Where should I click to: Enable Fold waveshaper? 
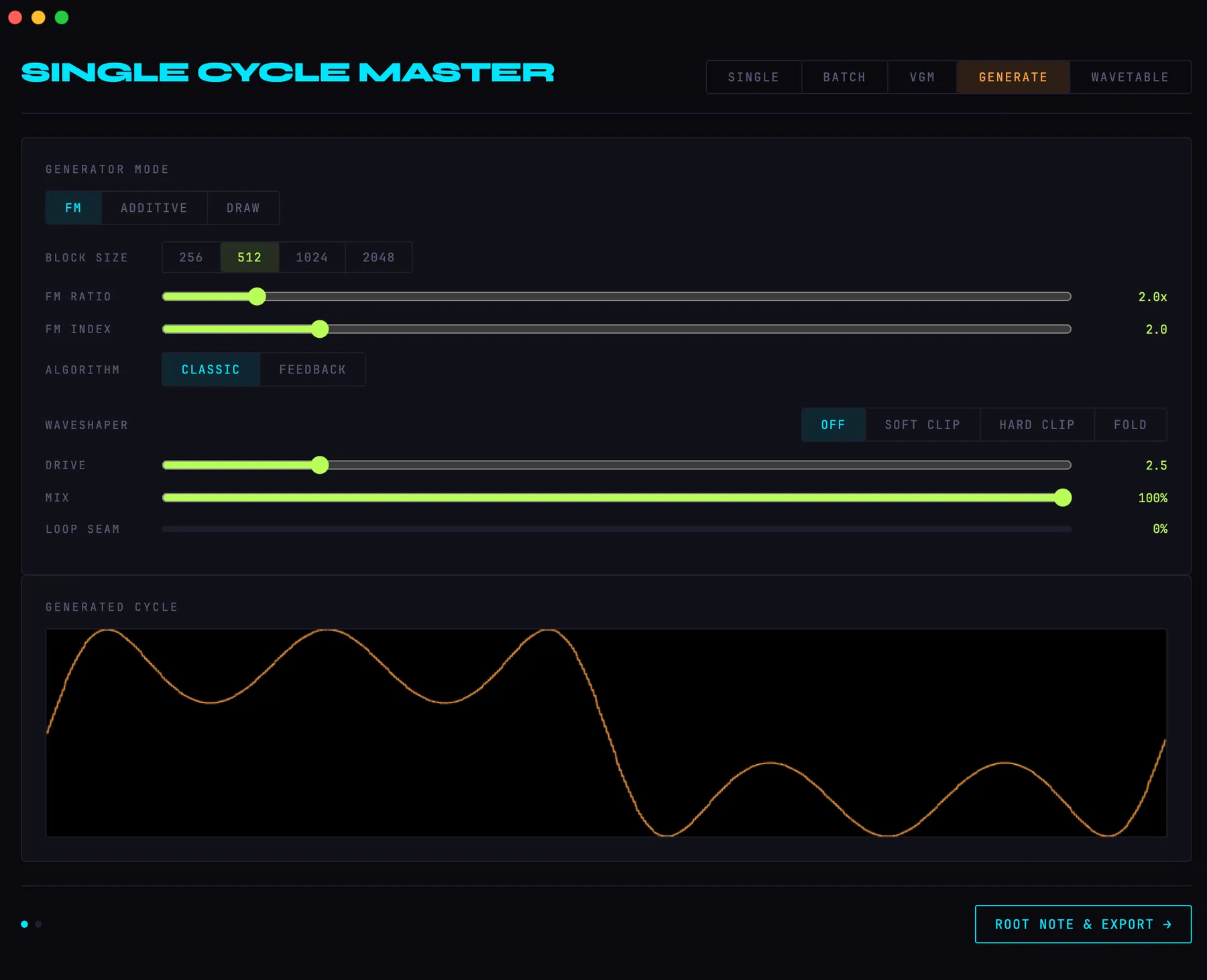[x=1131, y=425]
